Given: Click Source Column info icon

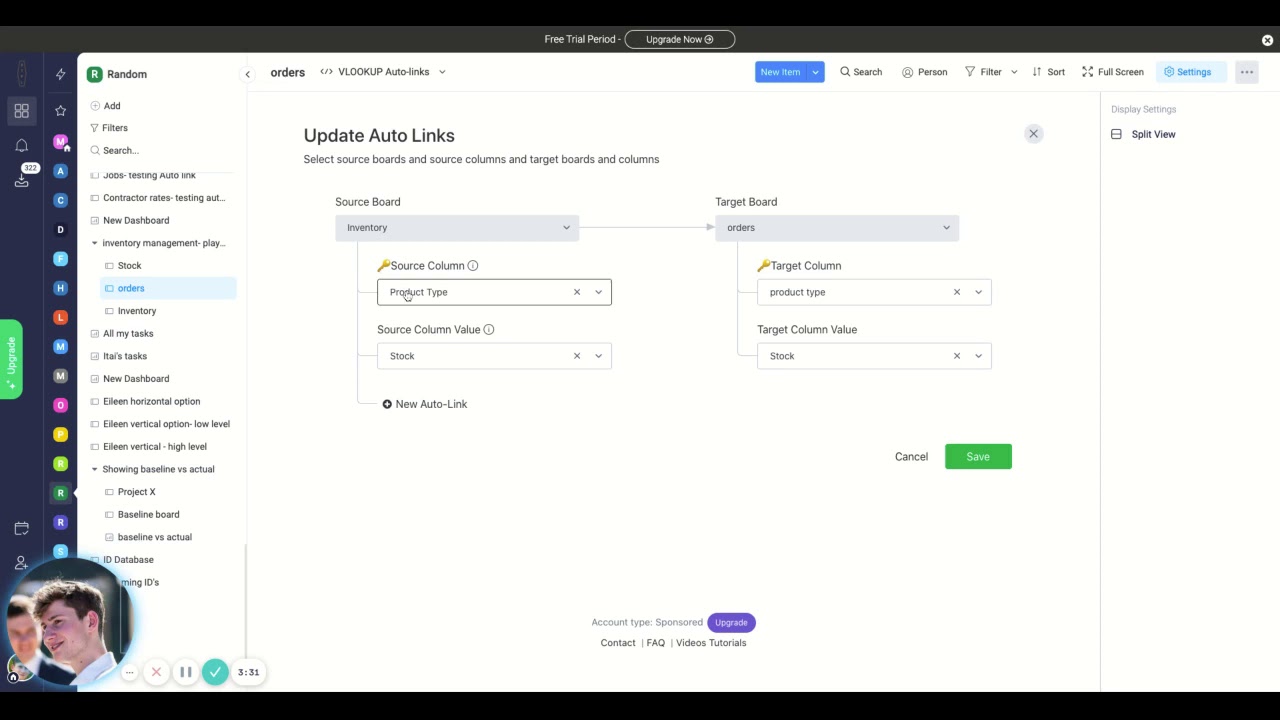Looking at the screenshot, I should tap(473, 266).
